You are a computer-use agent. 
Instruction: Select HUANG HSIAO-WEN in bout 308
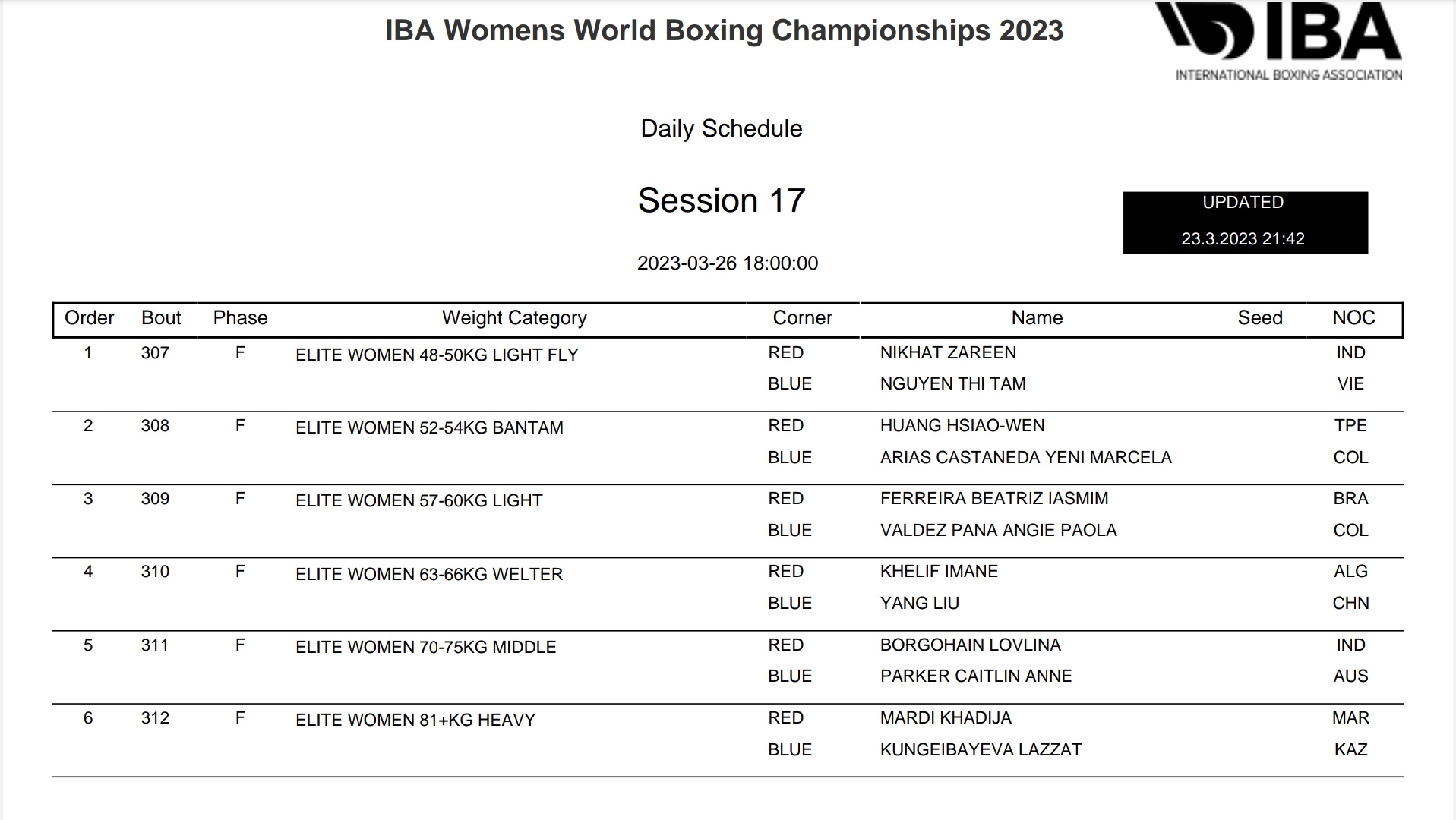[x=962, y=426]
